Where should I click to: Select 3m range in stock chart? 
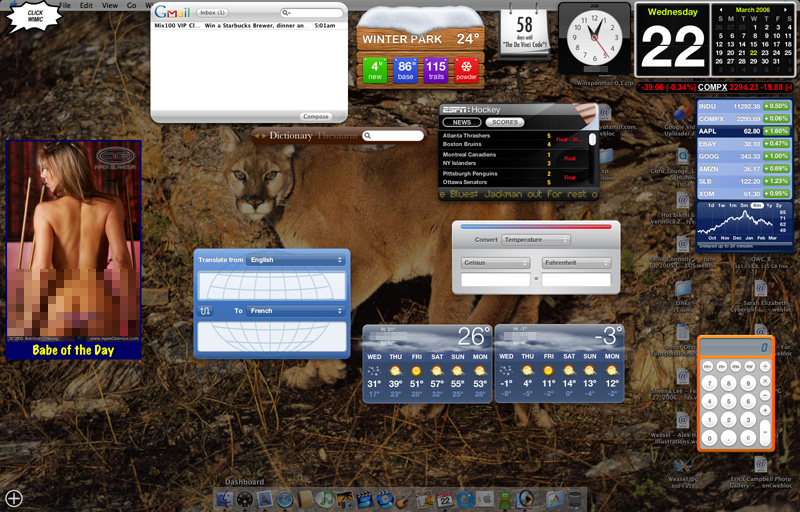pos(744,206)
